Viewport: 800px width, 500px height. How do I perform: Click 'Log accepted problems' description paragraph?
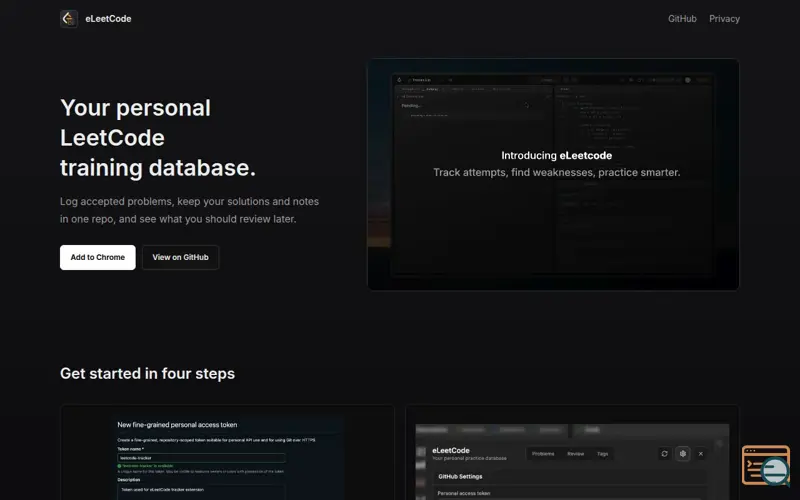(189, 210)
